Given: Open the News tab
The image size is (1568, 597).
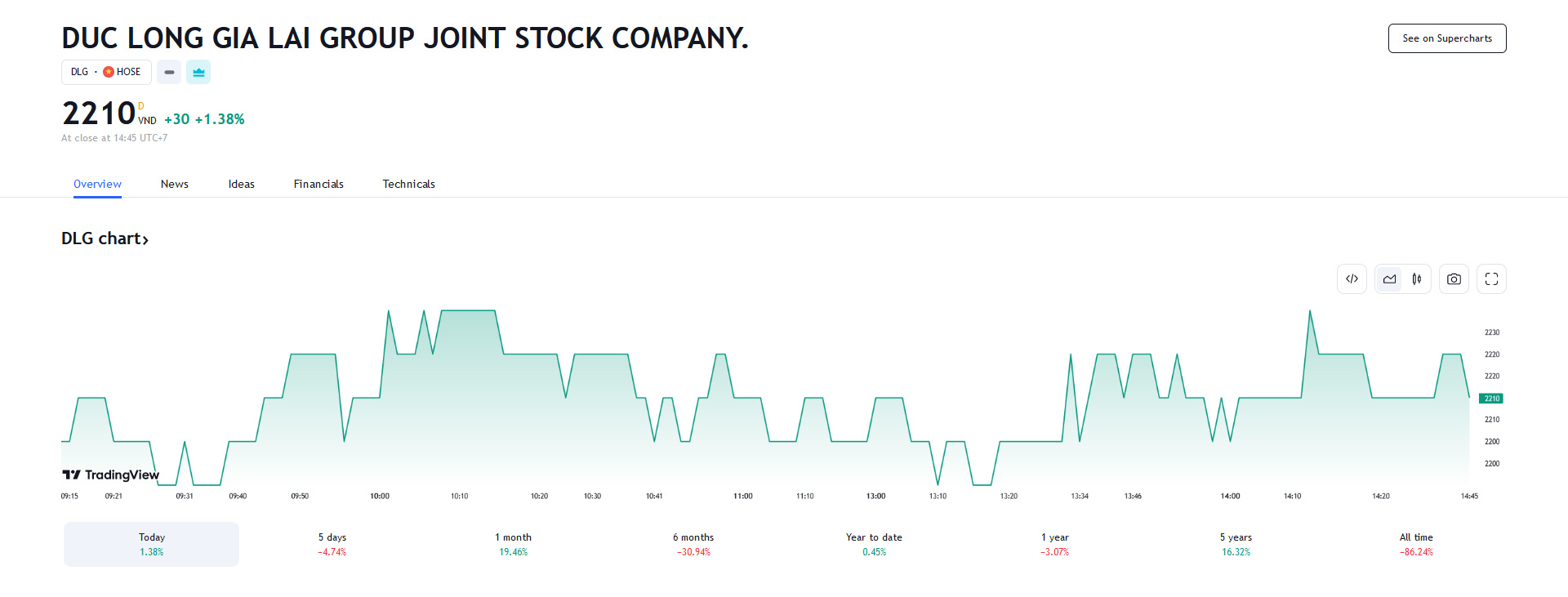Looking at the screenshot, I should tap(175, 184).
